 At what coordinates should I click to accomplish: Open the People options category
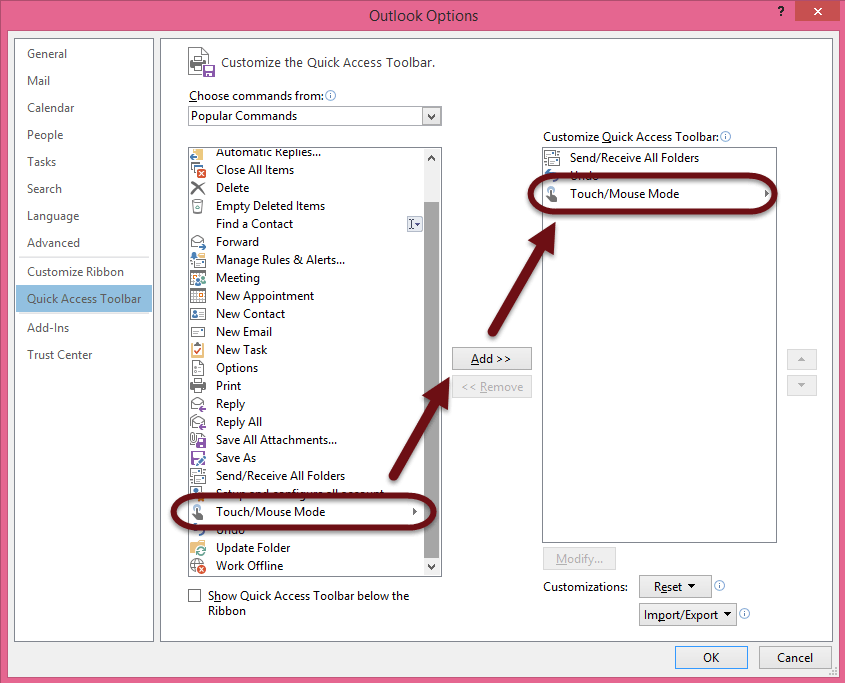coord(45,135)
